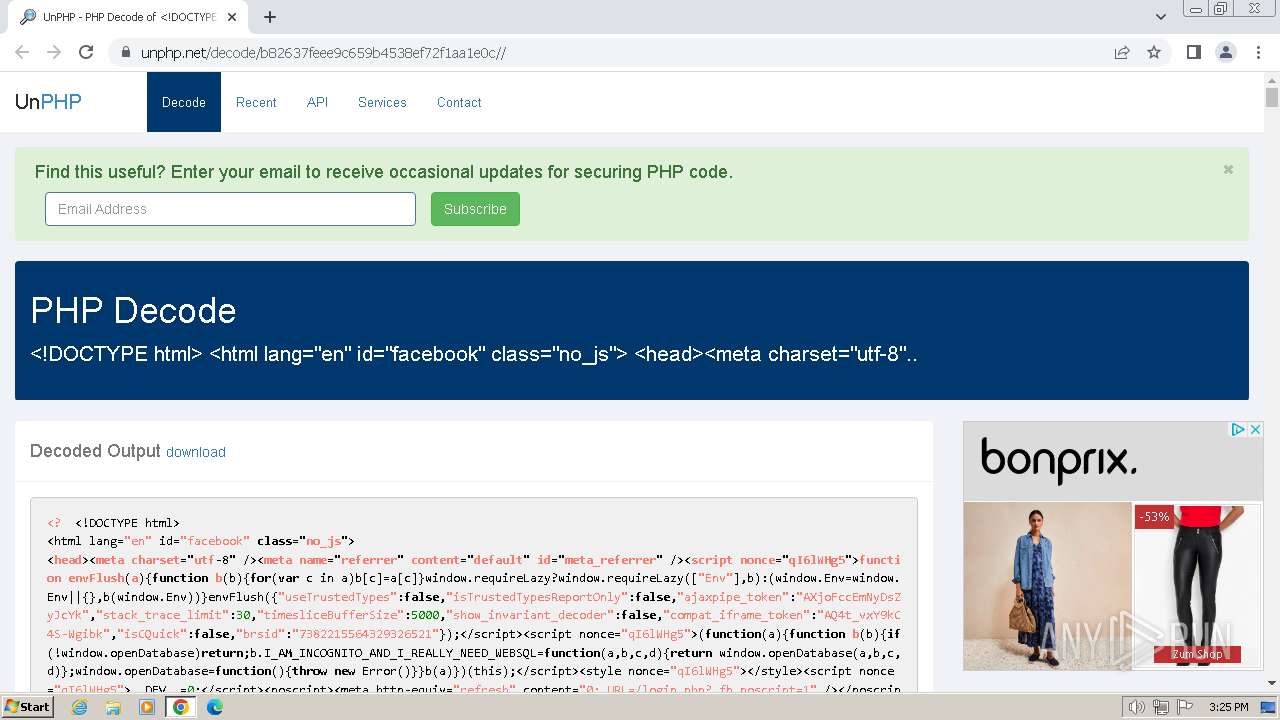1280x720 pixels.
Task: Click the 3:25 PM taskbar clock
Action: (1228, 707)
